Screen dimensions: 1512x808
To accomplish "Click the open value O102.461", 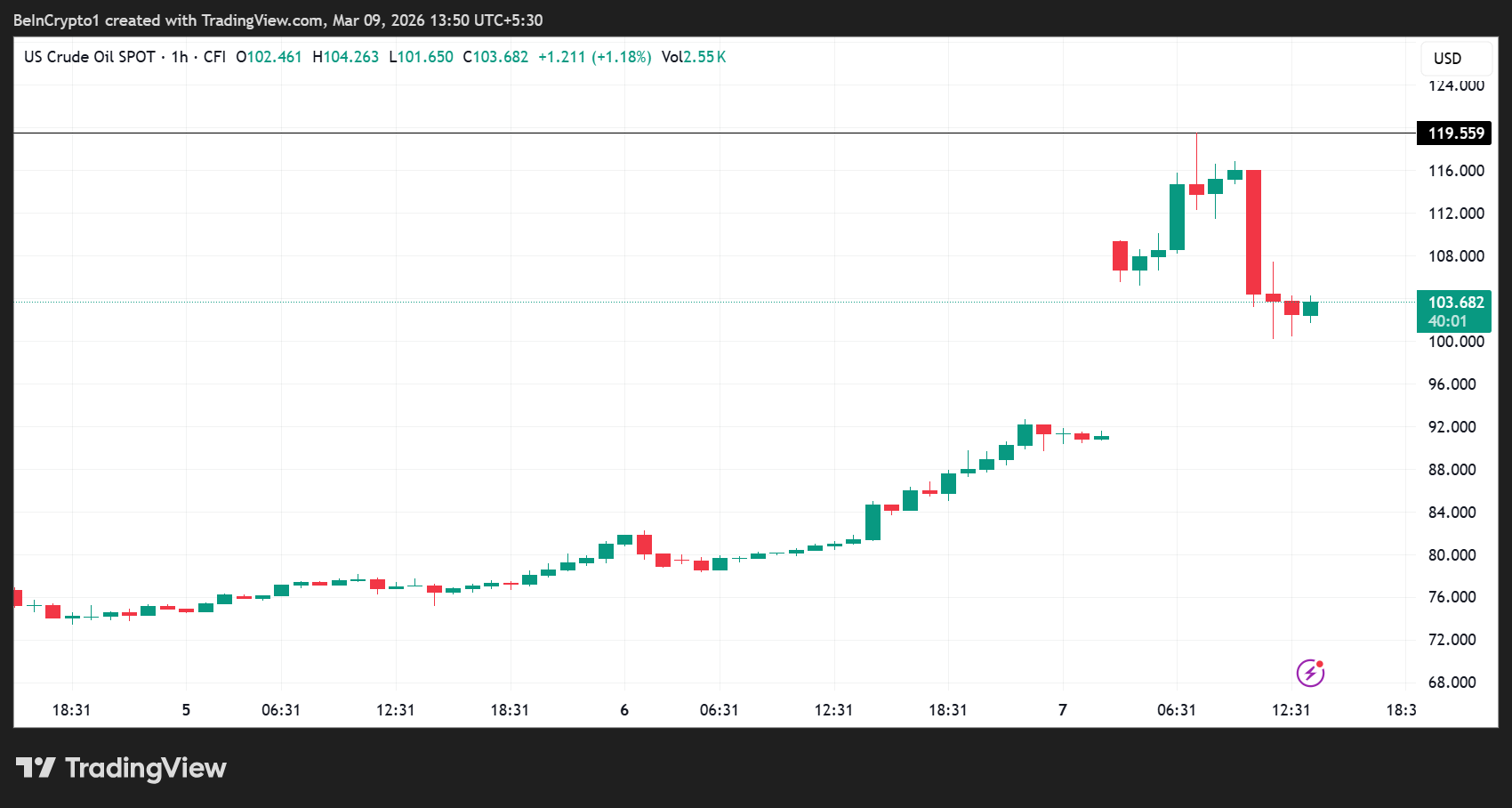I will (x=269, y=57).
